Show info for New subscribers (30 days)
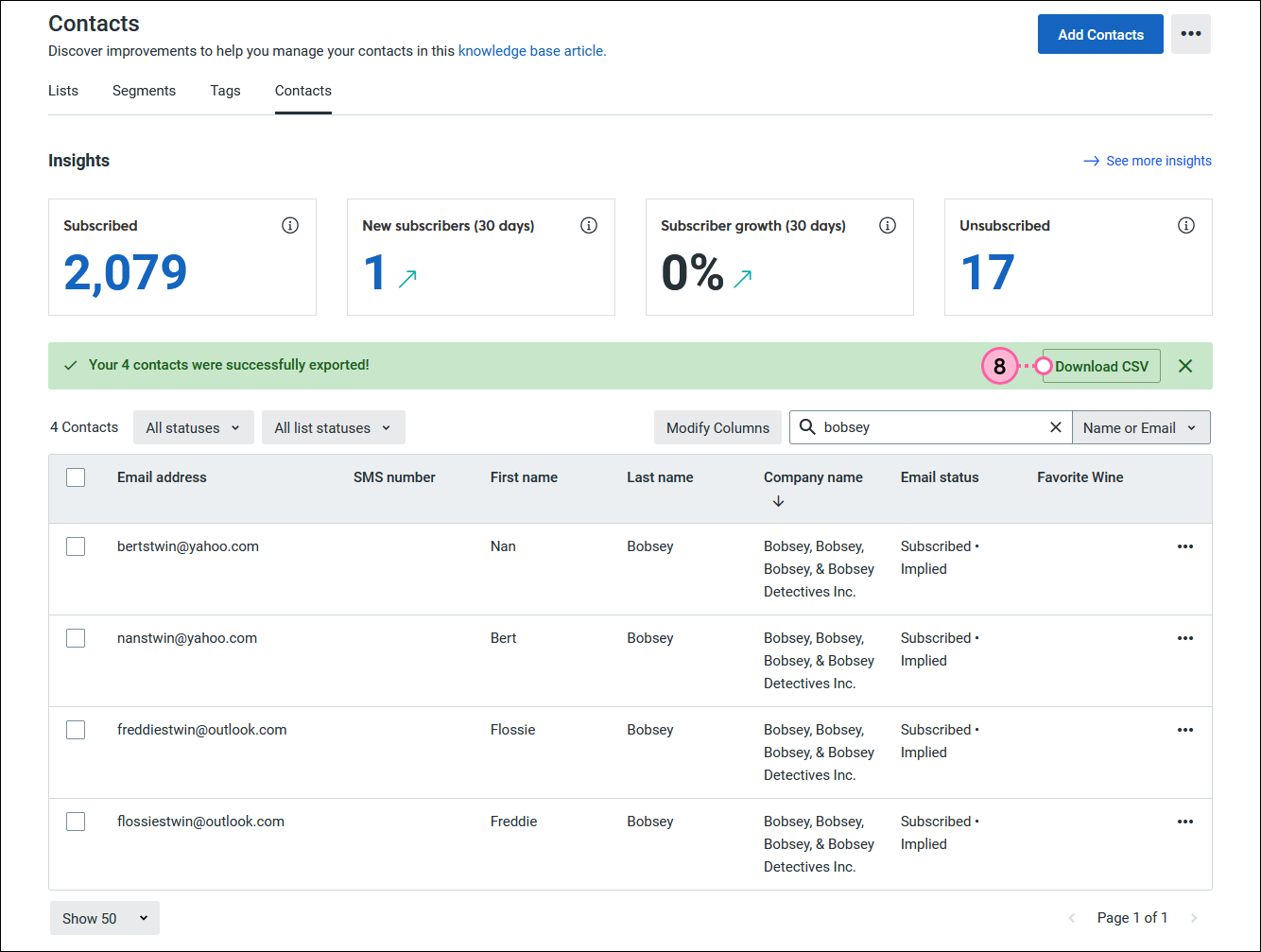The height and width of the screenshot is (952, 1261). 589,225
